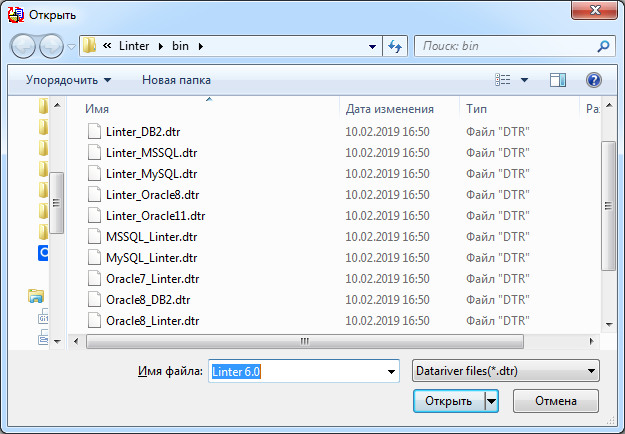Select file MySQL_Linter.dtr
625x434 pixels.
151,258
